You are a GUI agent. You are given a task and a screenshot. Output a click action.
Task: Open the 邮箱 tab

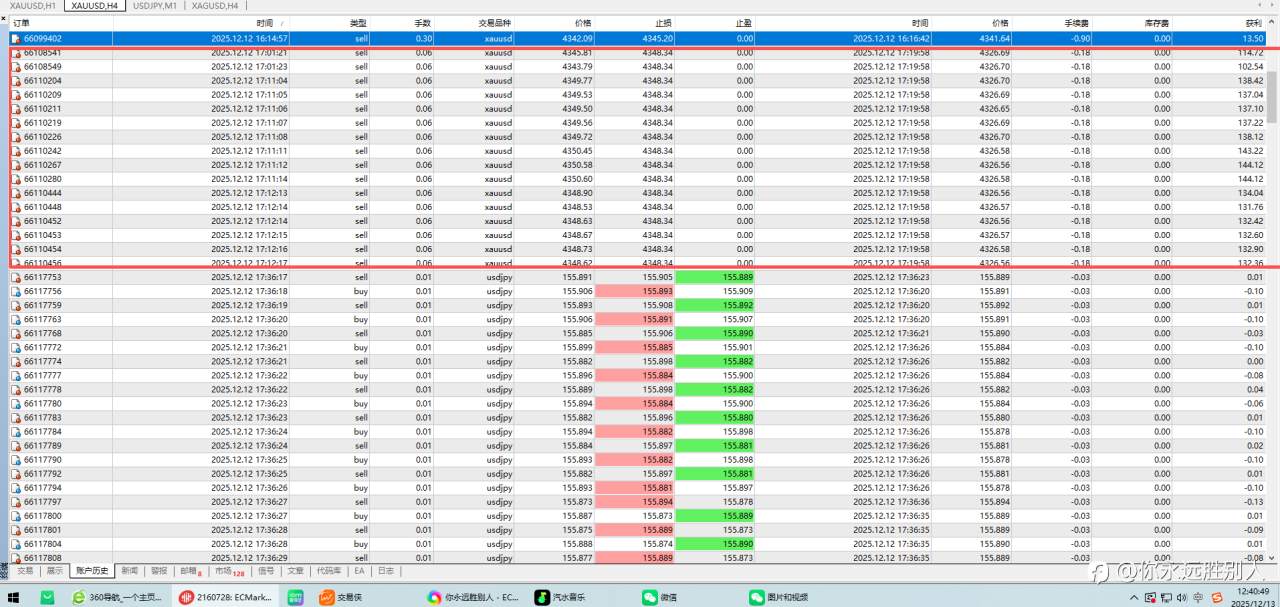pyautogui.click(x=190, y=571)
